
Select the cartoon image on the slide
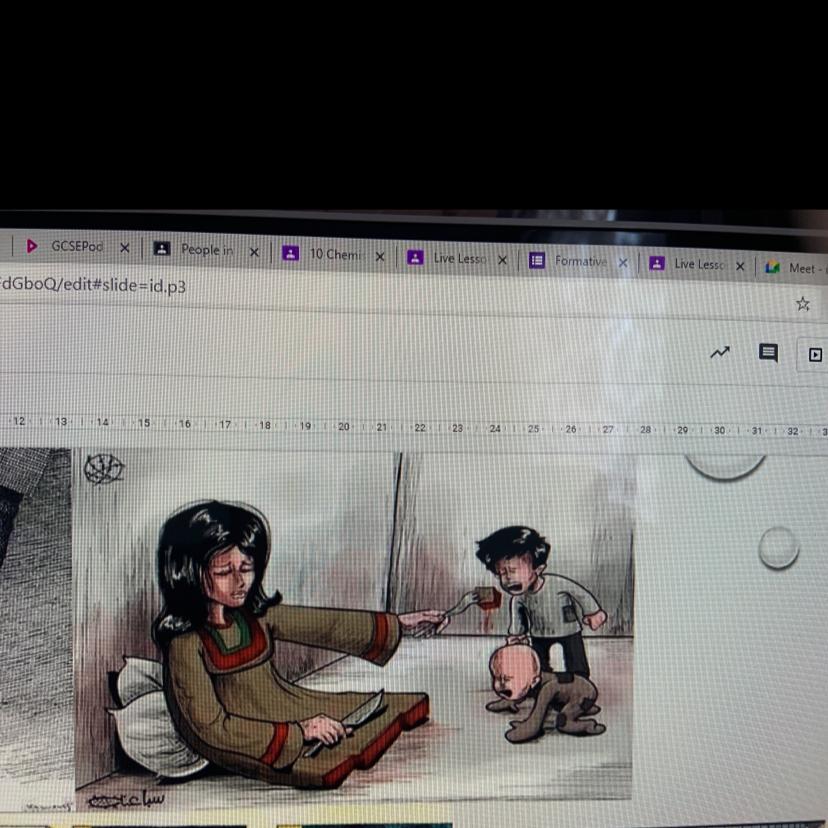tap(354, 628)
